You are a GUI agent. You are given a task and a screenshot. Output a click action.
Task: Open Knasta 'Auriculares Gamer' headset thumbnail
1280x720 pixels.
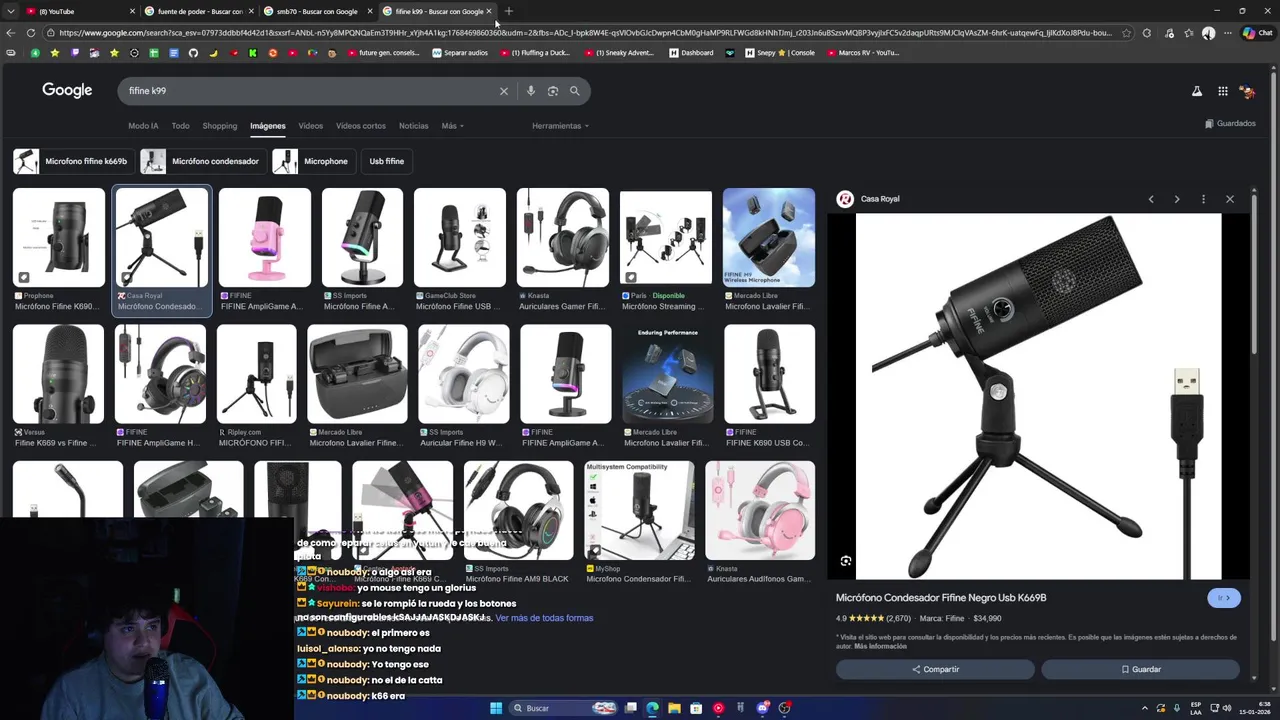click(563, 238)
